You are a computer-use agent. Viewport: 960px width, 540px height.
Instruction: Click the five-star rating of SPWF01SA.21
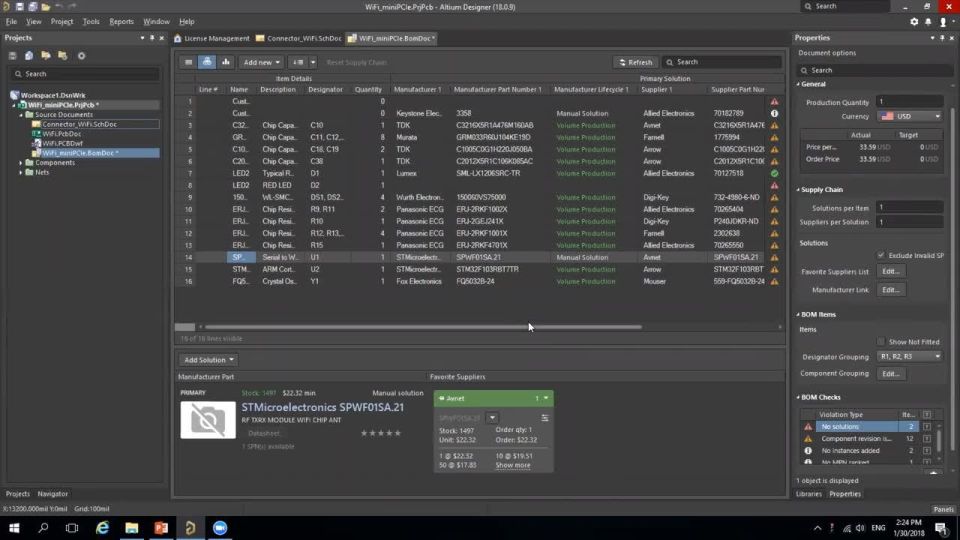[x=380, y=433]
